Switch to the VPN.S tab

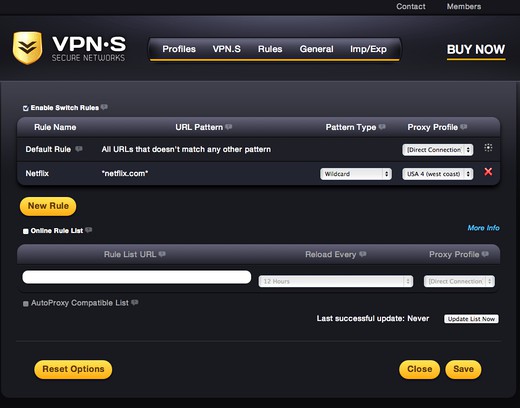227,49
